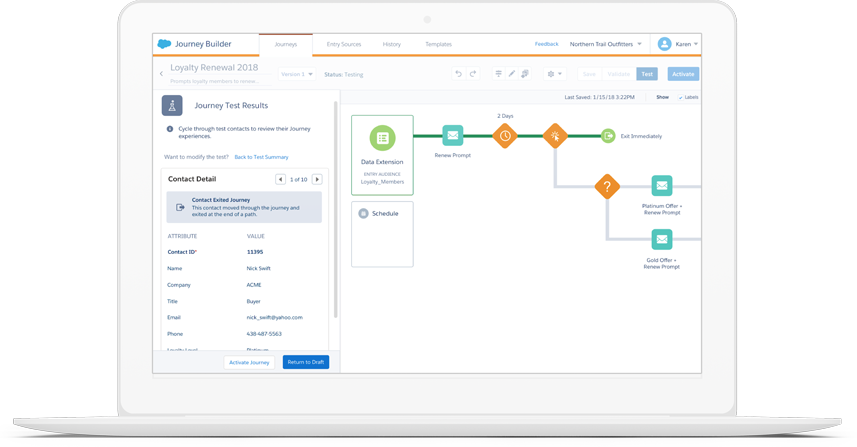Follow the Back to Test Summary link

coord(261,157)
